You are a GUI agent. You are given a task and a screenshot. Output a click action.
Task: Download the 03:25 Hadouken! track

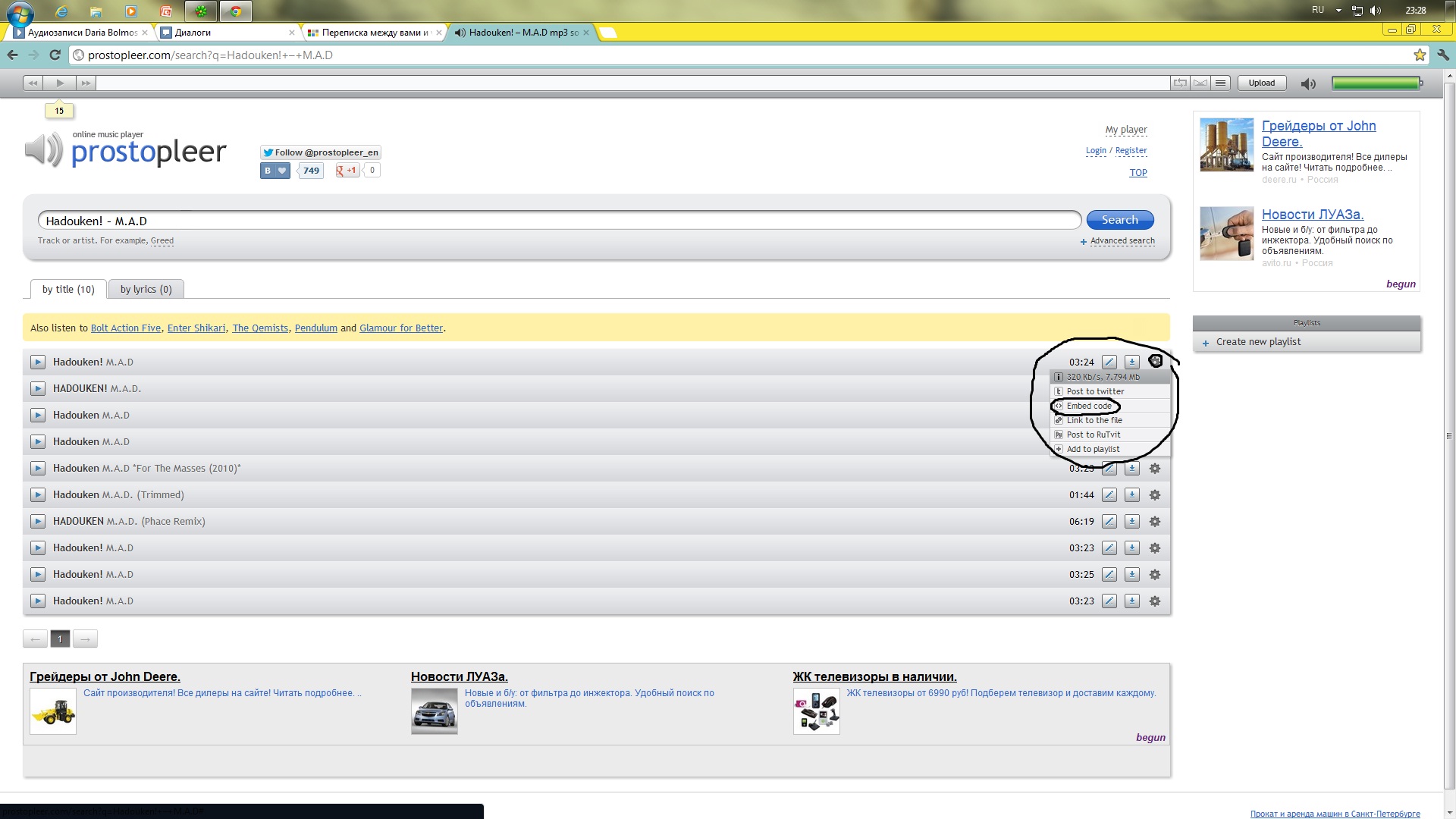[1131, 575]
